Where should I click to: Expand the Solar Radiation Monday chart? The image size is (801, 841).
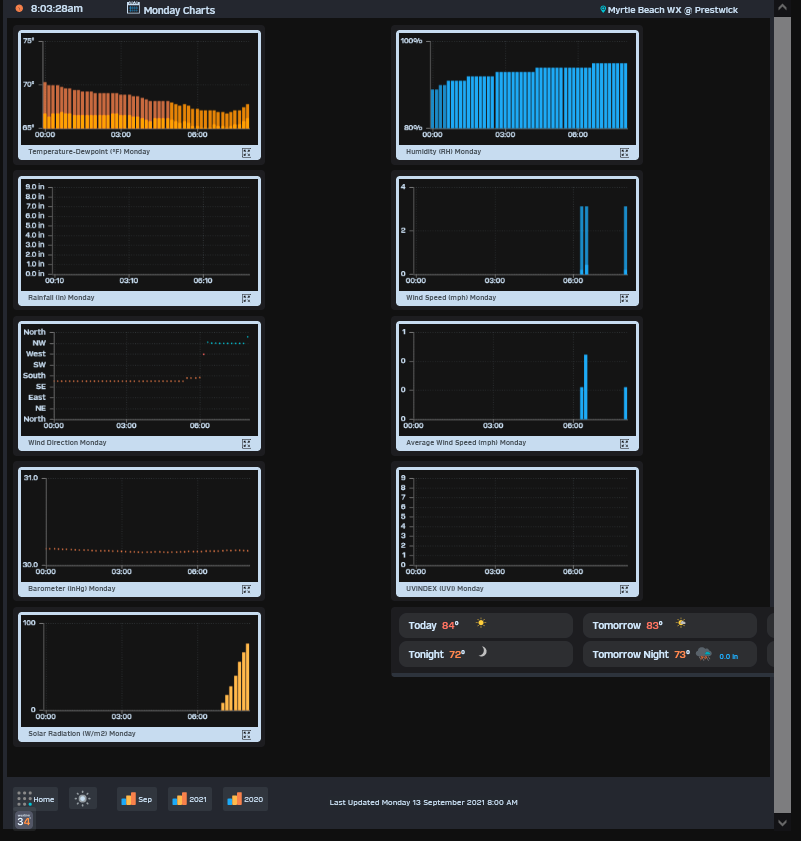pyautogui.click(x=246, y=735)
